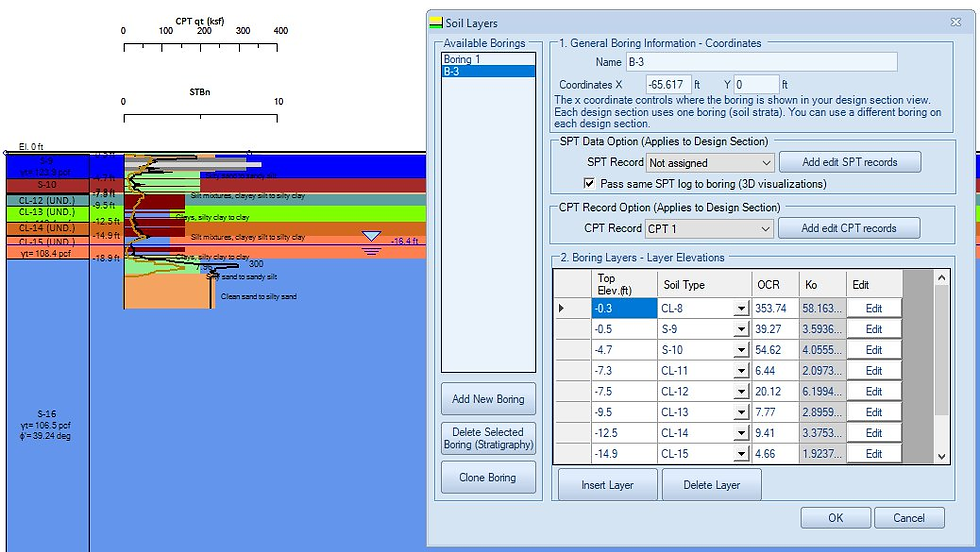Click Add edit SPT records button
The image size is (980, 552).
(x=849, y=162)
